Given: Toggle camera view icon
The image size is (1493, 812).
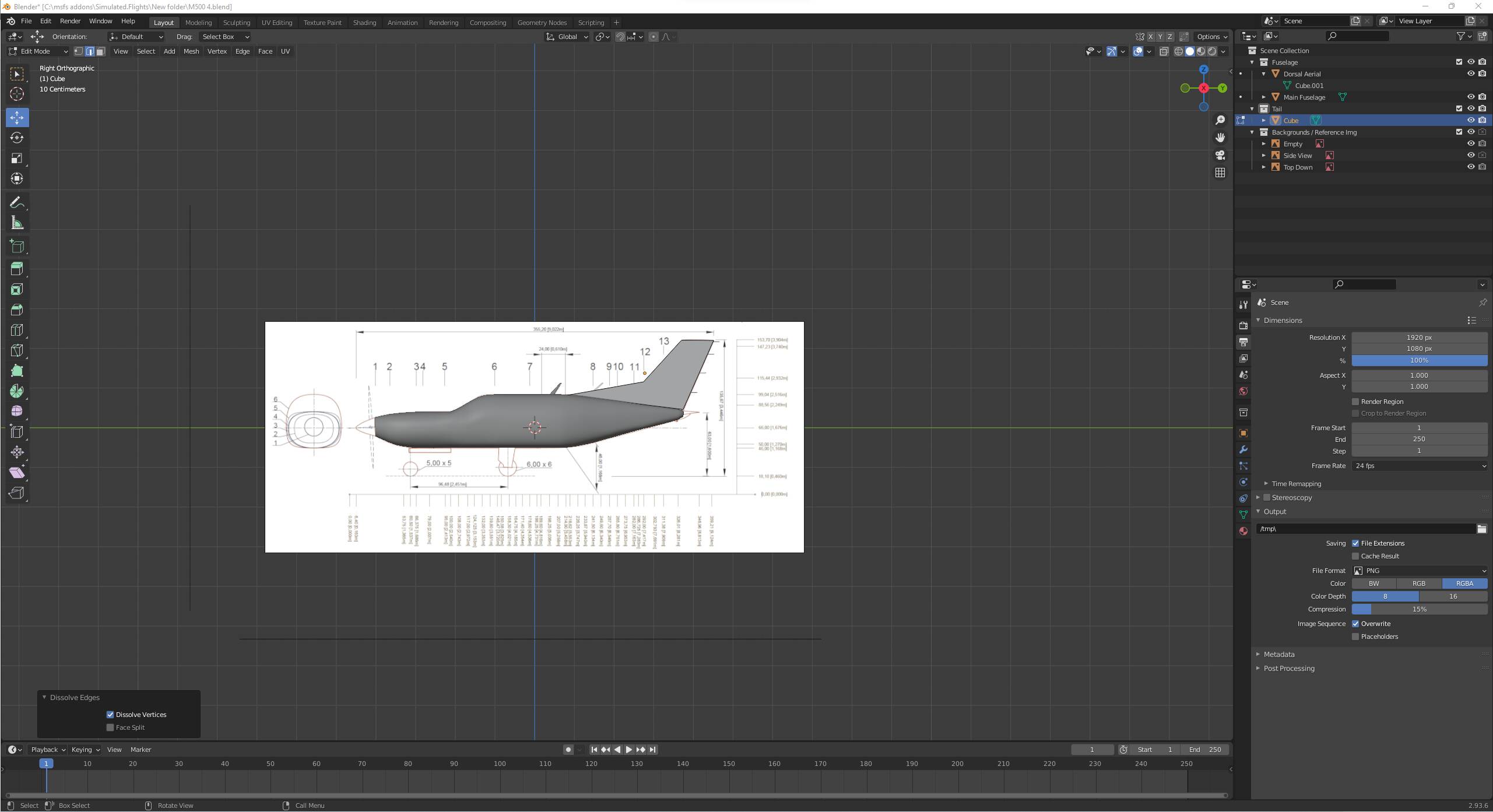Looking at the screenshot, I should pos(1220,155).
